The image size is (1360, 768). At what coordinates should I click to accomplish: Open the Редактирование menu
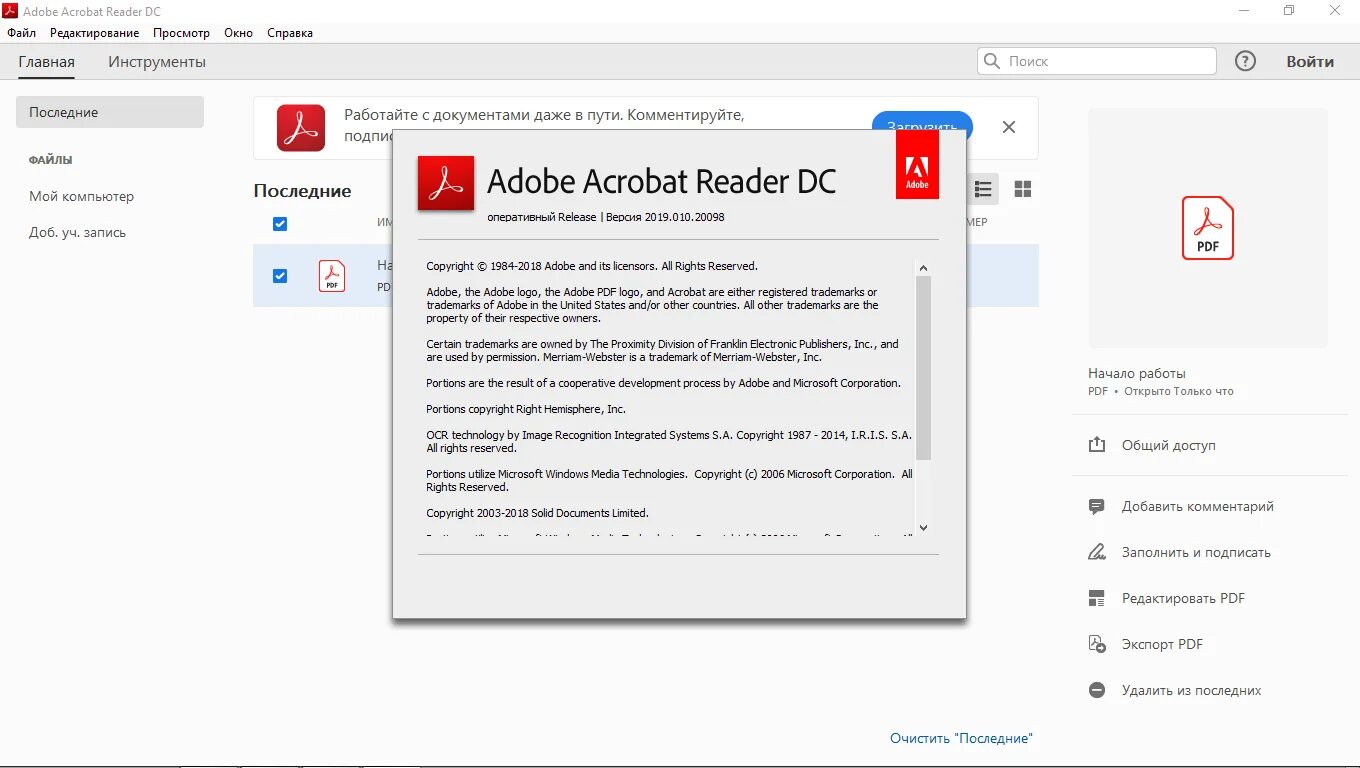[95, 33]
